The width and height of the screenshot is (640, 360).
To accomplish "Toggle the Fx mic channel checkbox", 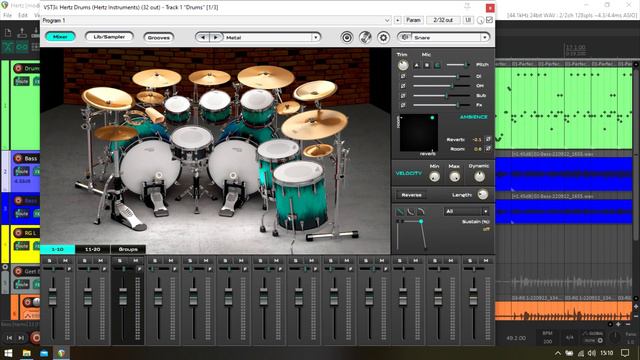I will [x=403, y=105].
